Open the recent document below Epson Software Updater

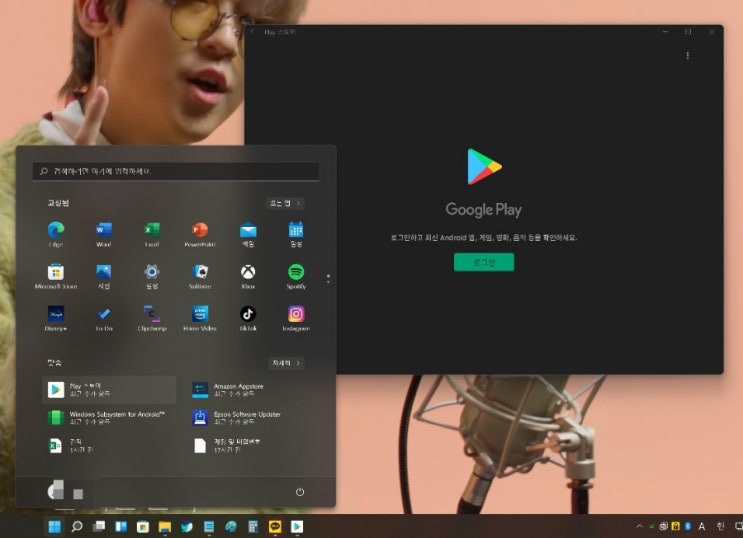tap(252, 446)
